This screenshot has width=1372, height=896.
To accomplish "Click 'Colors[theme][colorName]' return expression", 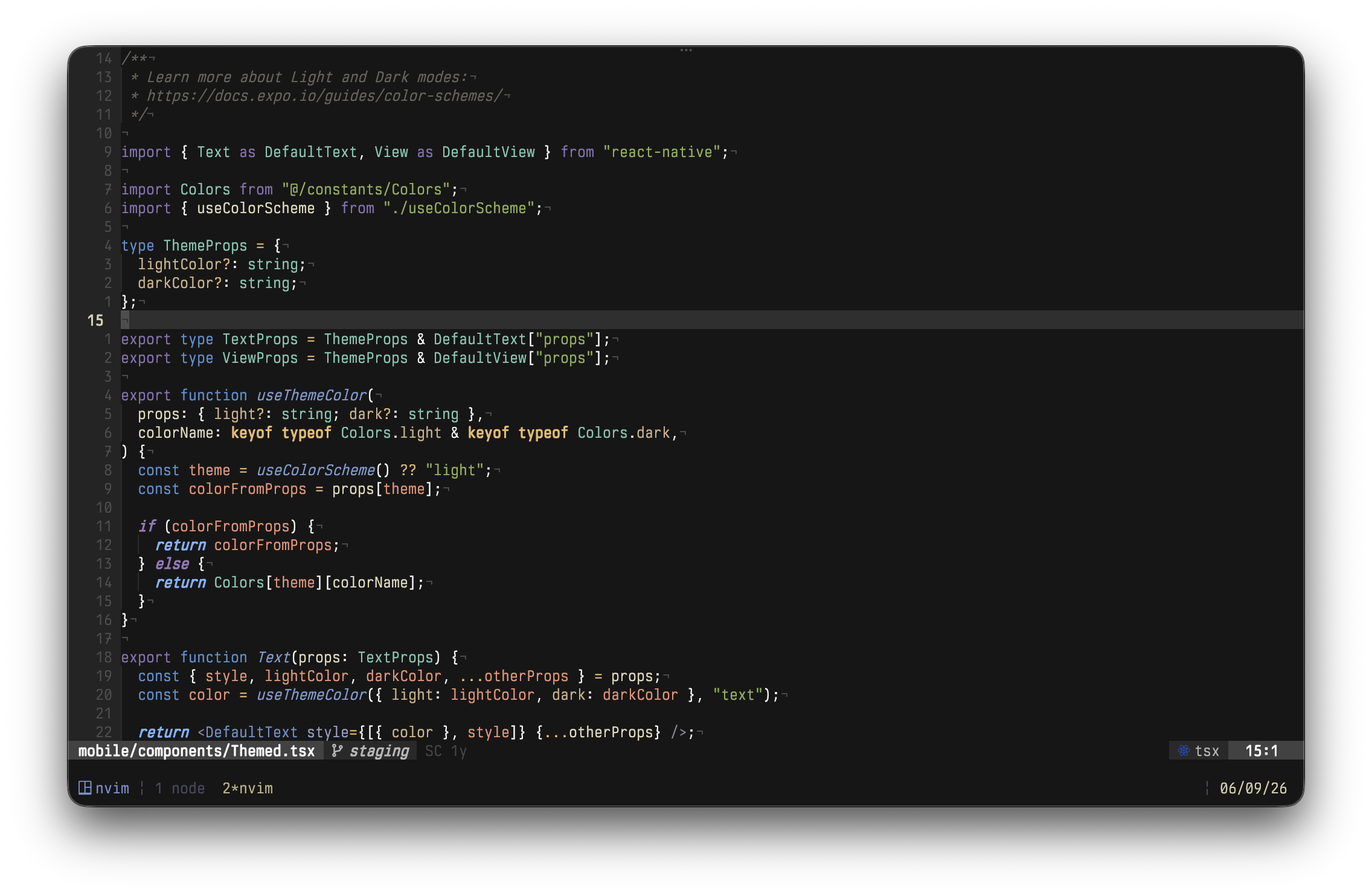I will tap(315, 583).
